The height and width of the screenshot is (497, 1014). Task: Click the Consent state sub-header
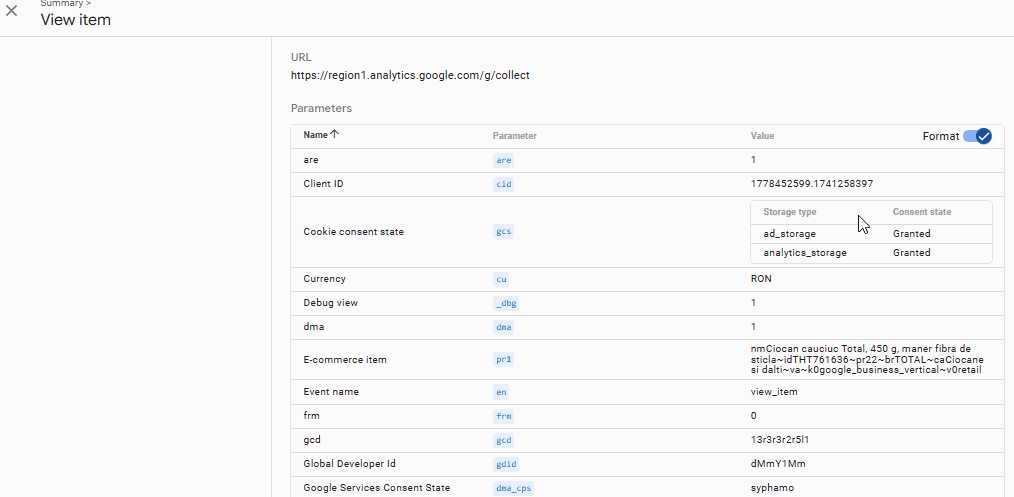922,212
